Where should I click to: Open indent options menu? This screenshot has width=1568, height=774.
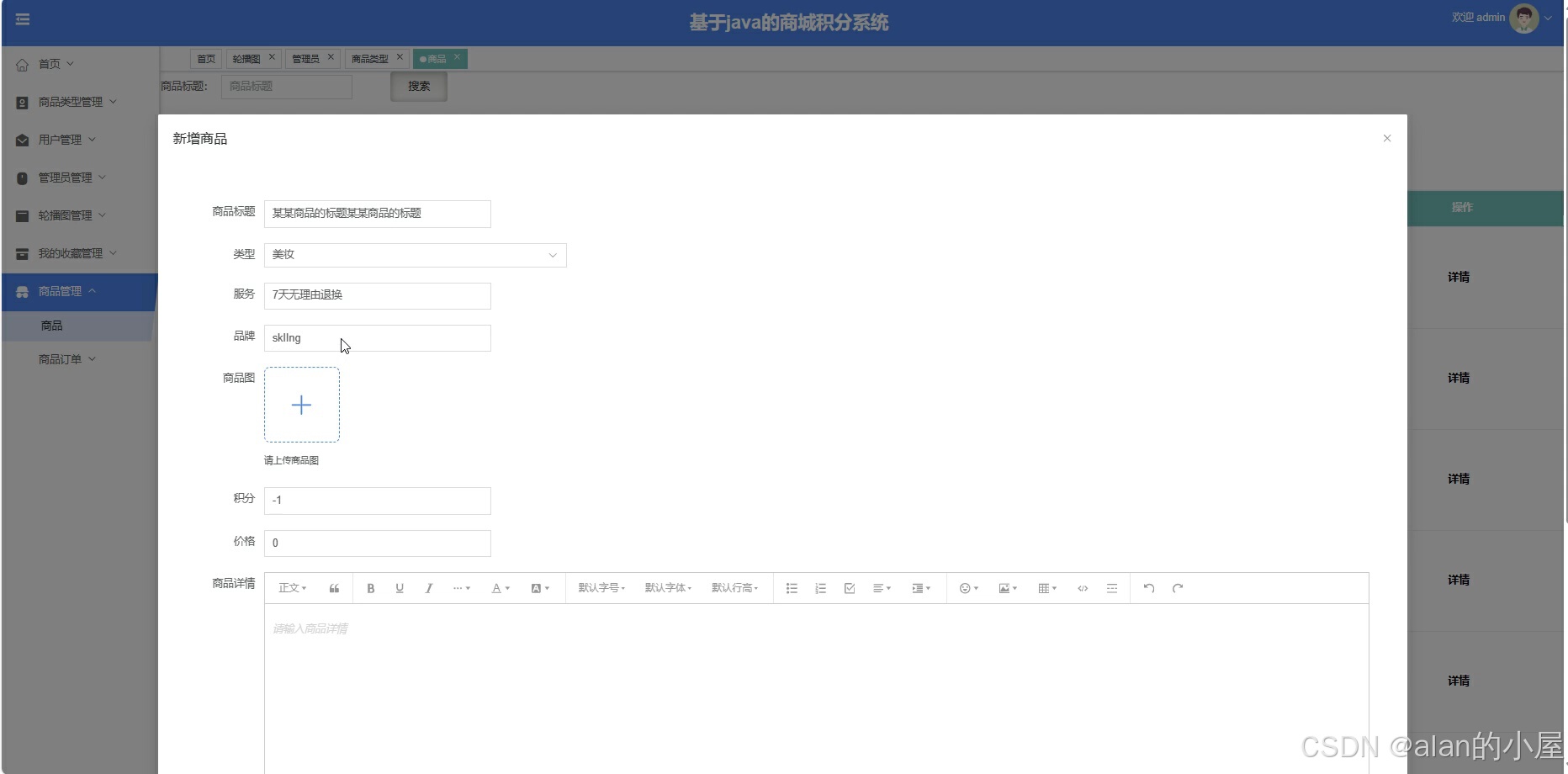[x=921, y=588]
